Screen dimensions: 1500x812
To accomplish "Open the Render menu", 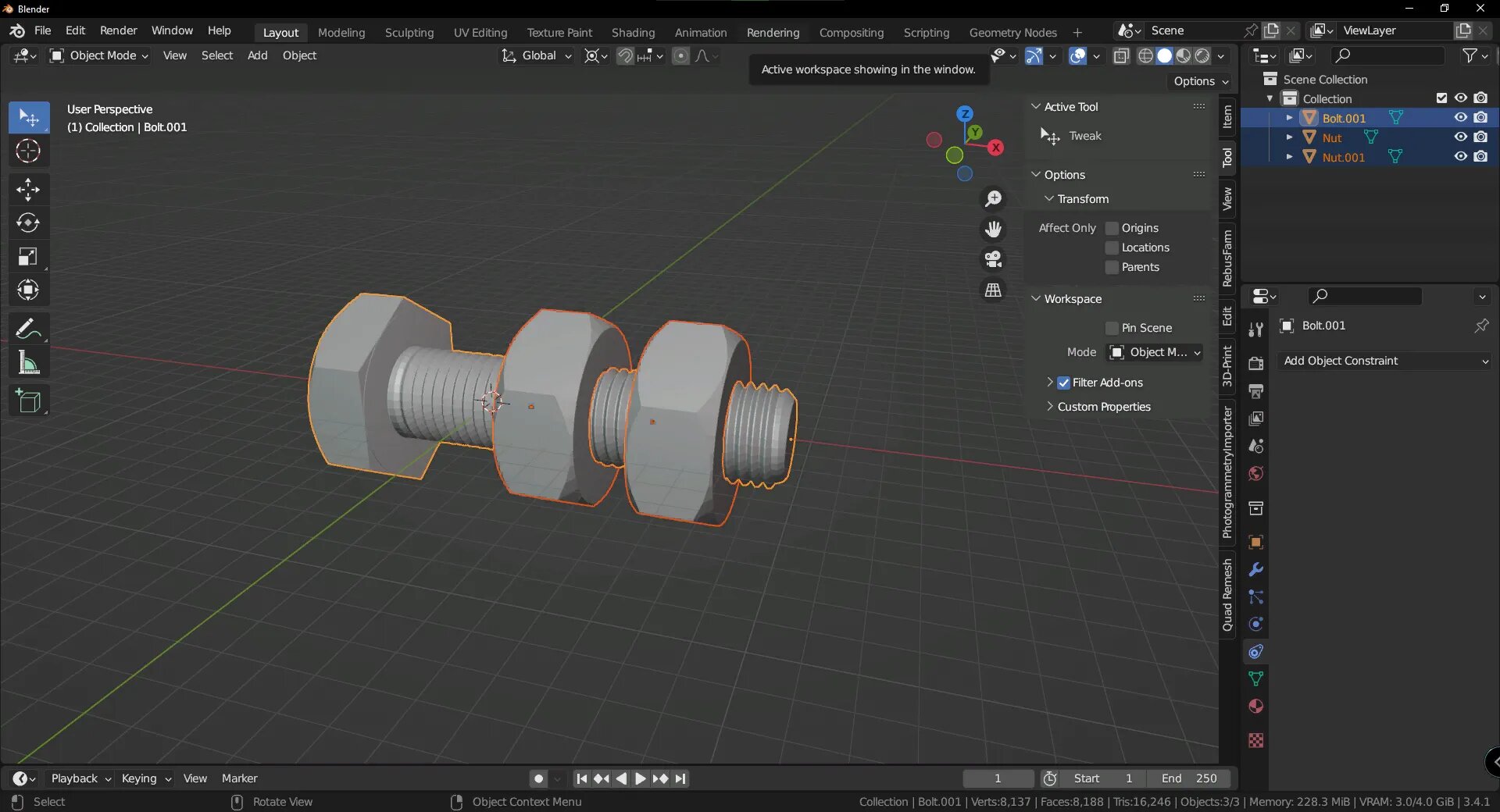I will 118,30.
